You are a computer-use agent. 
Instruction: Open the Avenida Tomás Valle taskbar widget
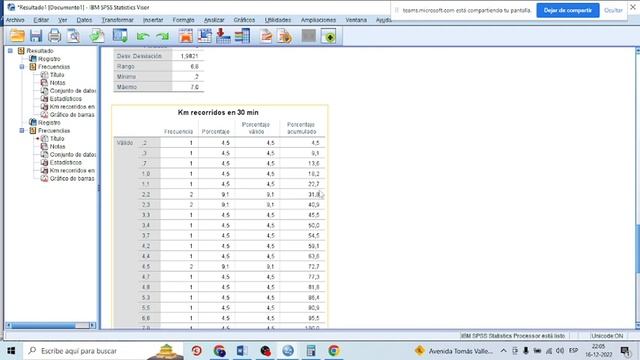tap(454, 351)
